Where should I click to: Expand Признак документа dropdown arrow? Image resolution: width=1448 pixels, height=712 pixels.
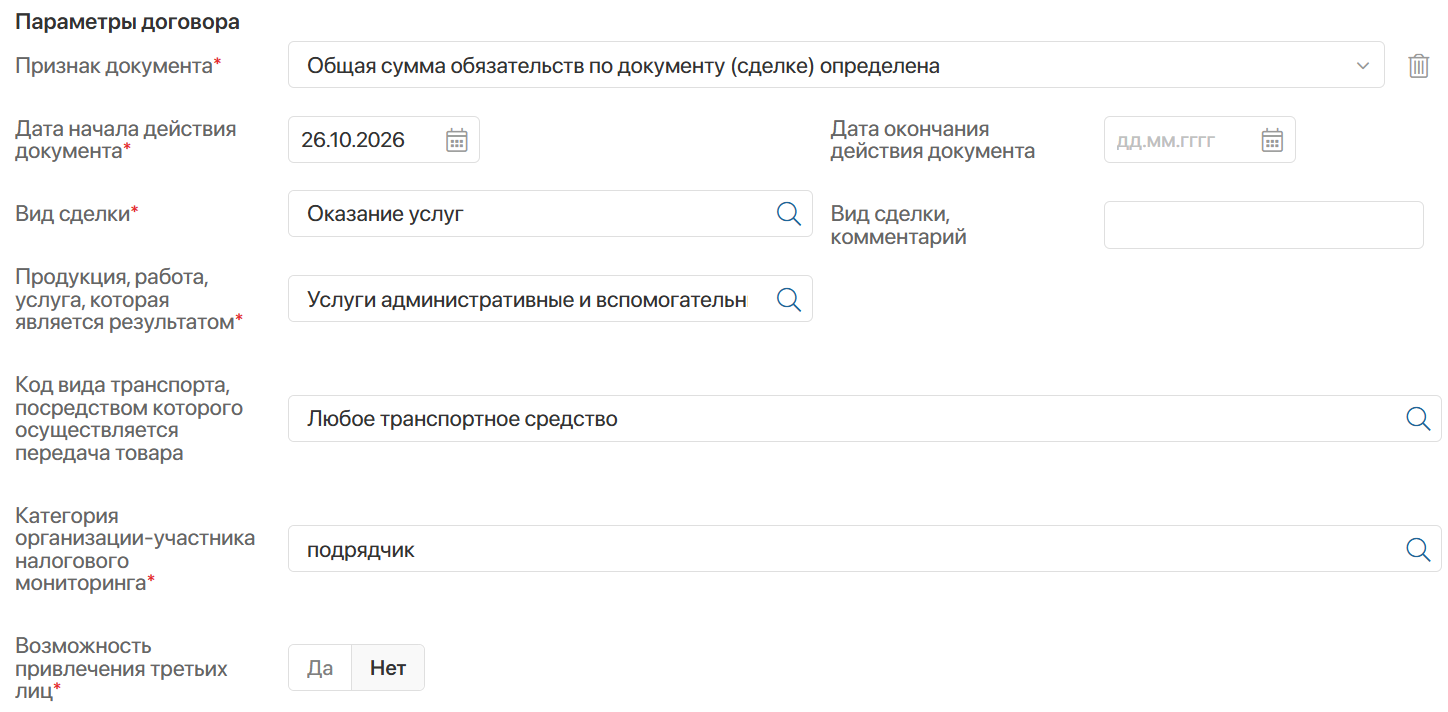(x=1362, y=66)
